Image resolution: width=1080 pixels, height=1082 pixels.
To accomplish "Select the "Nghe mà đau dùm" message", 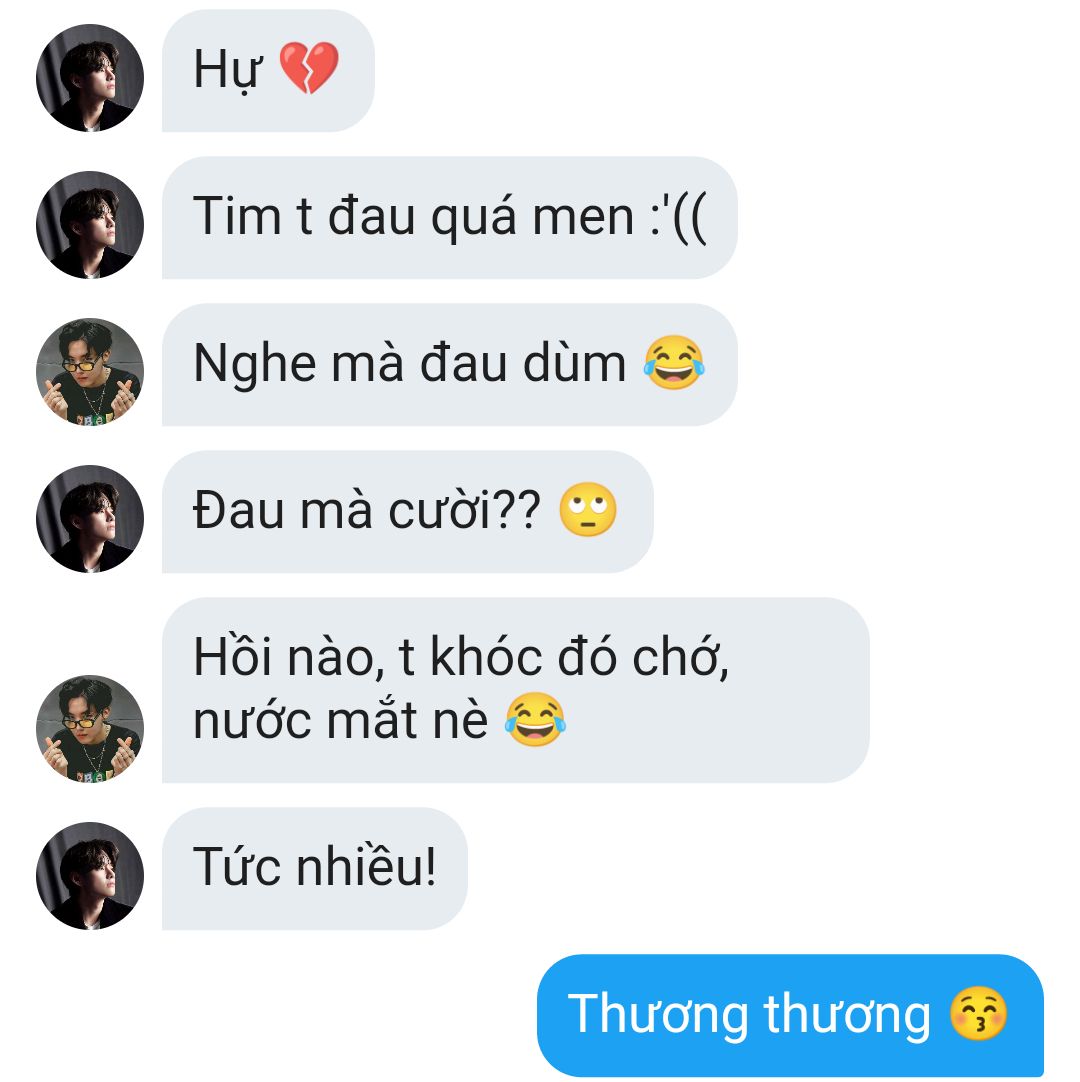I will click(x=450, y=365).
